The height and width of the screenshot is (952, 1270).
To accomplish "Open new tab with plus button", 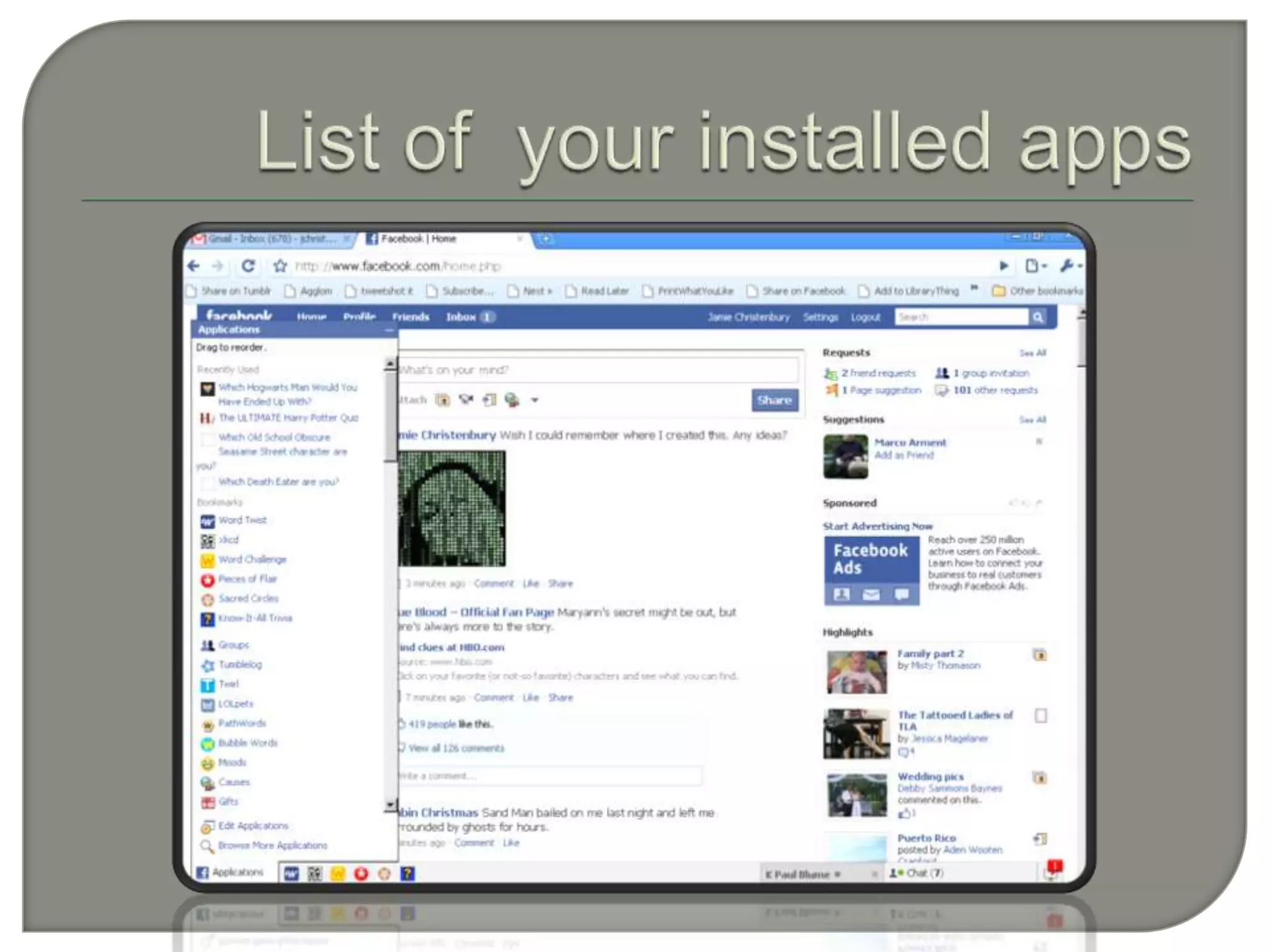I will pyautogui.click(x=545, y=239).
